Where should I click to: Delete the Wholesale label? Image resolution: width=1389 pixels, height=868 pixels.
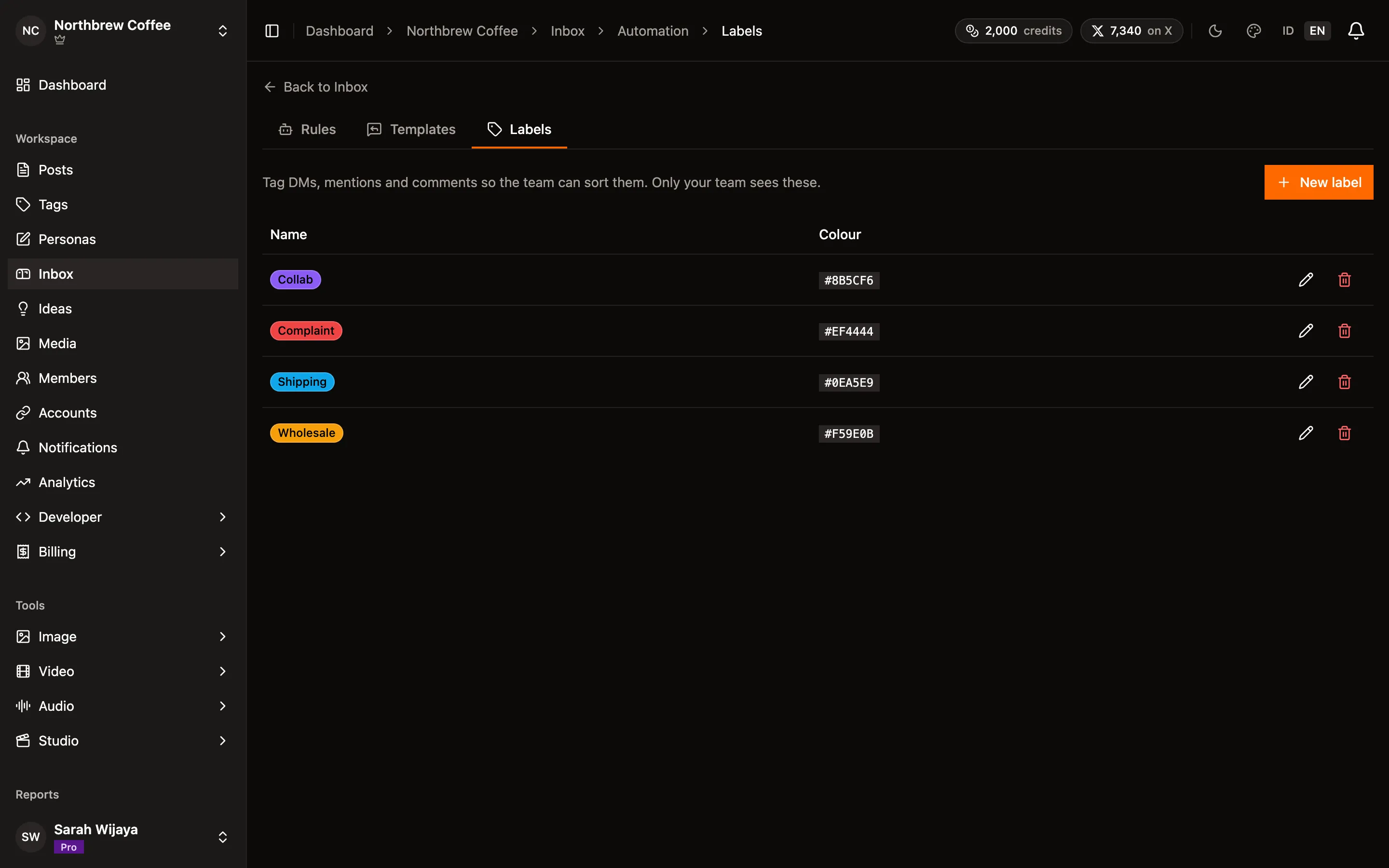(1344, 433)
